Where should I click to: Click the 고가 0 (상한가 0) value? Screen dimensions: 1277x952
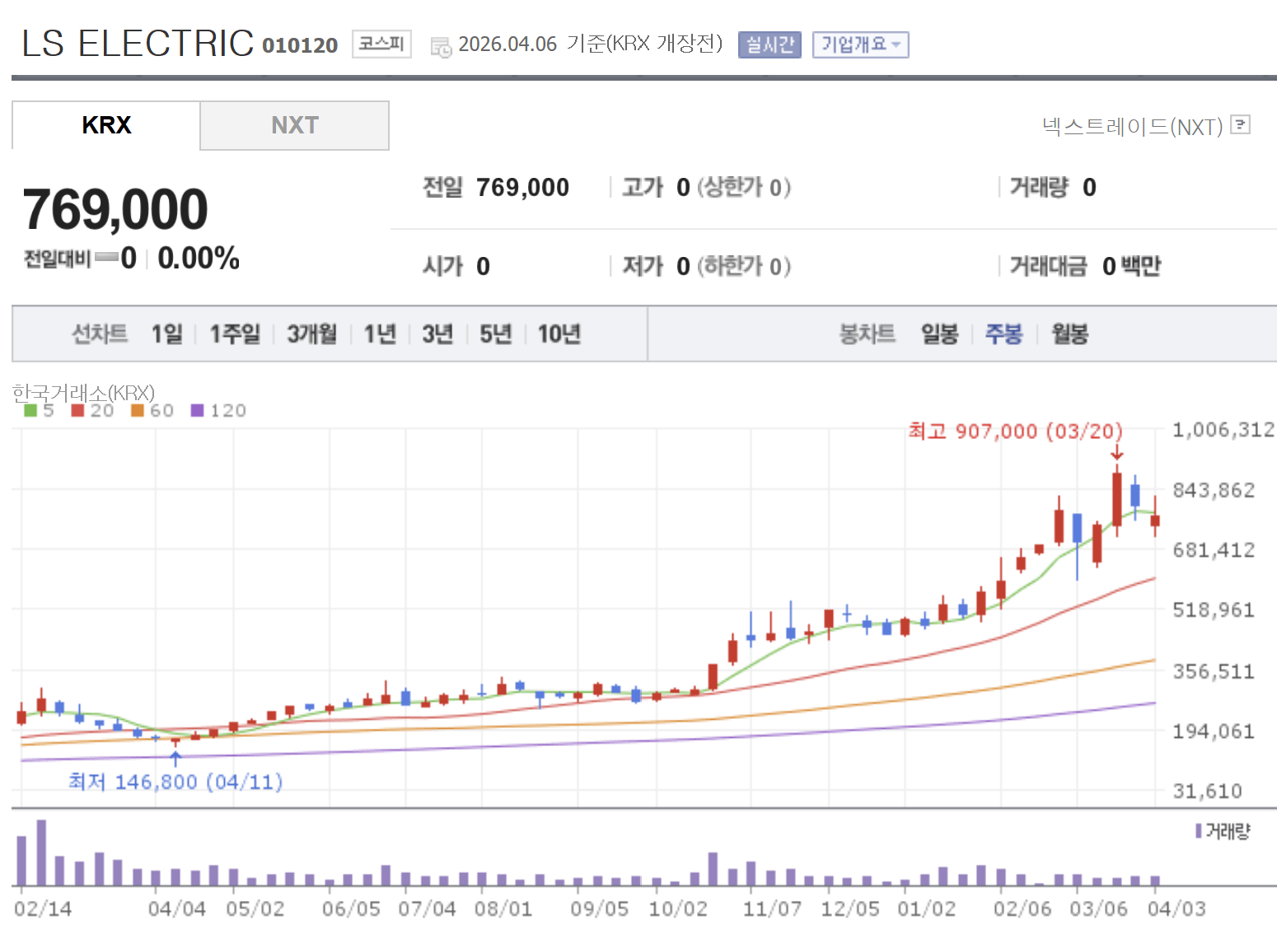(x=706, y=188)
